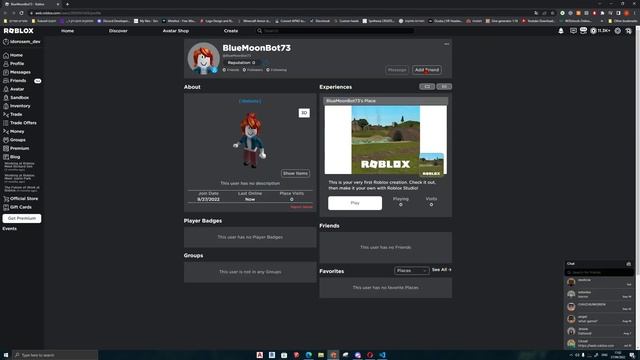Open the Avatar sidebar item

pyautogui.click(x=13, y=89)
